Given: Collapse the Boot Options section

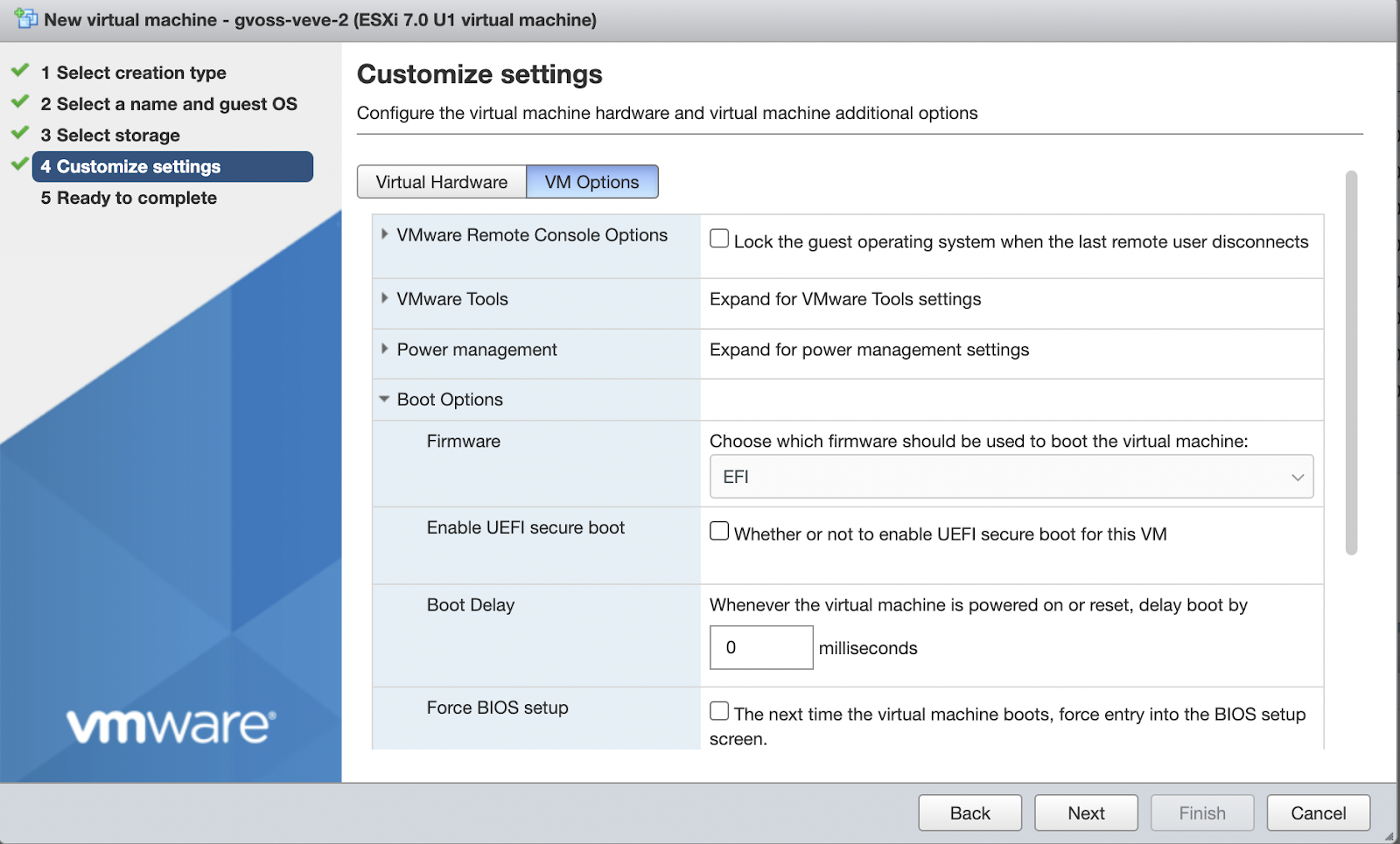Looking at the screenshot, I should point(385,399).
